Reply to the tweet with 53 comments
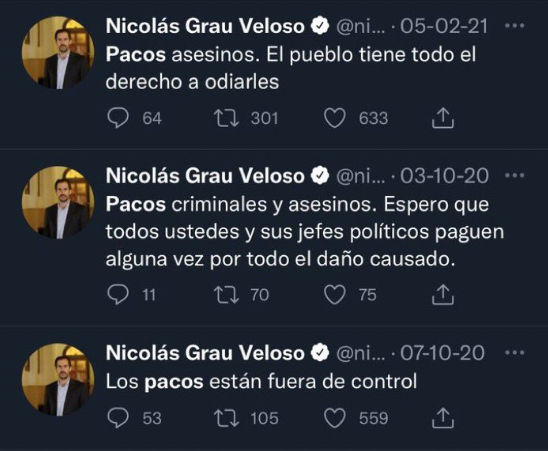The width and height of the screenshot is (548, 451). (118, 418)
